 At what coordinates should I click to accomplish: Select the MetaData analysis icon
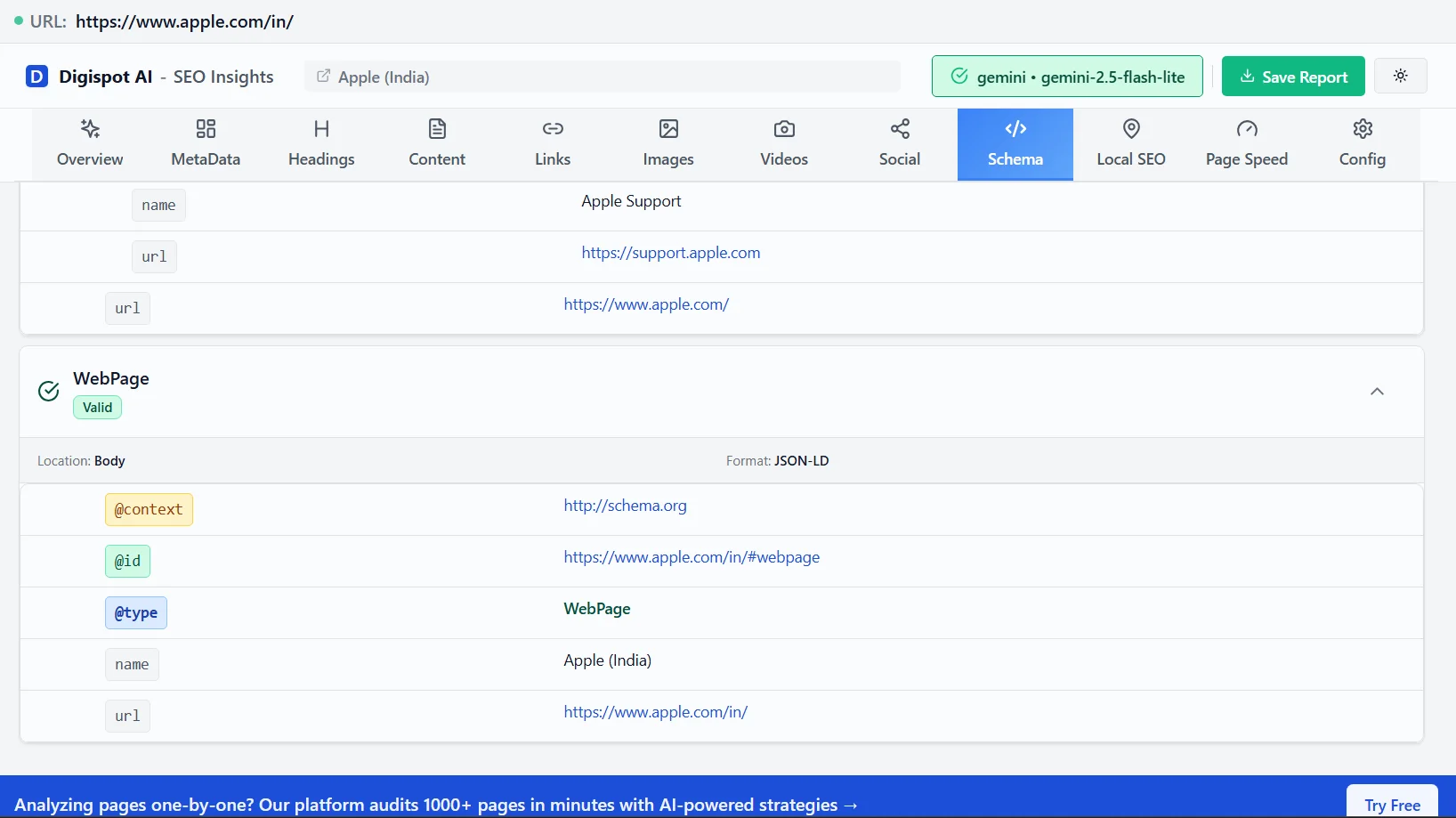(x=205, y=142)
